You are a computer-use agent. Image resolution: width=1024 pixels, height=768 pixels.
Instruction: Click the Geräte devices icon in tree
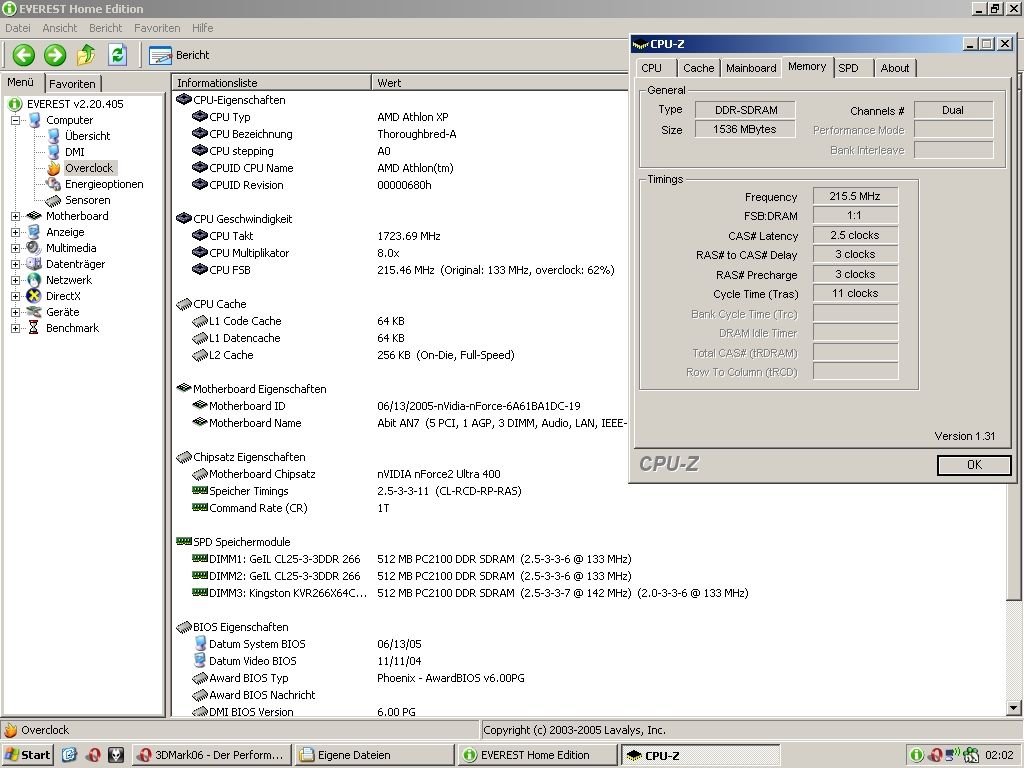pos(34,312)
